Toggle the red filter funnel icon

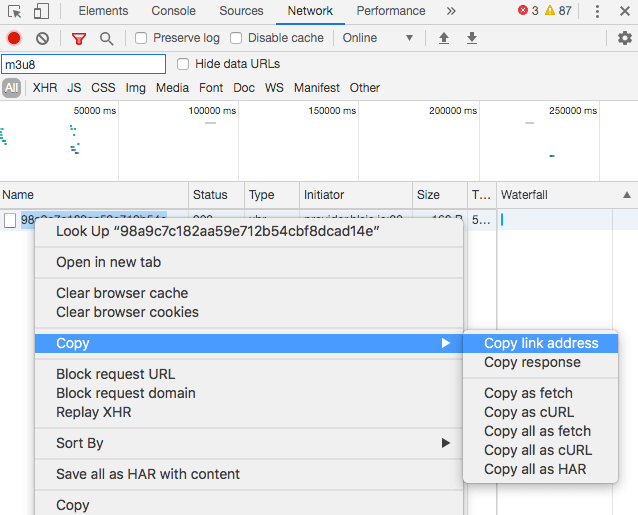point(79,38)
